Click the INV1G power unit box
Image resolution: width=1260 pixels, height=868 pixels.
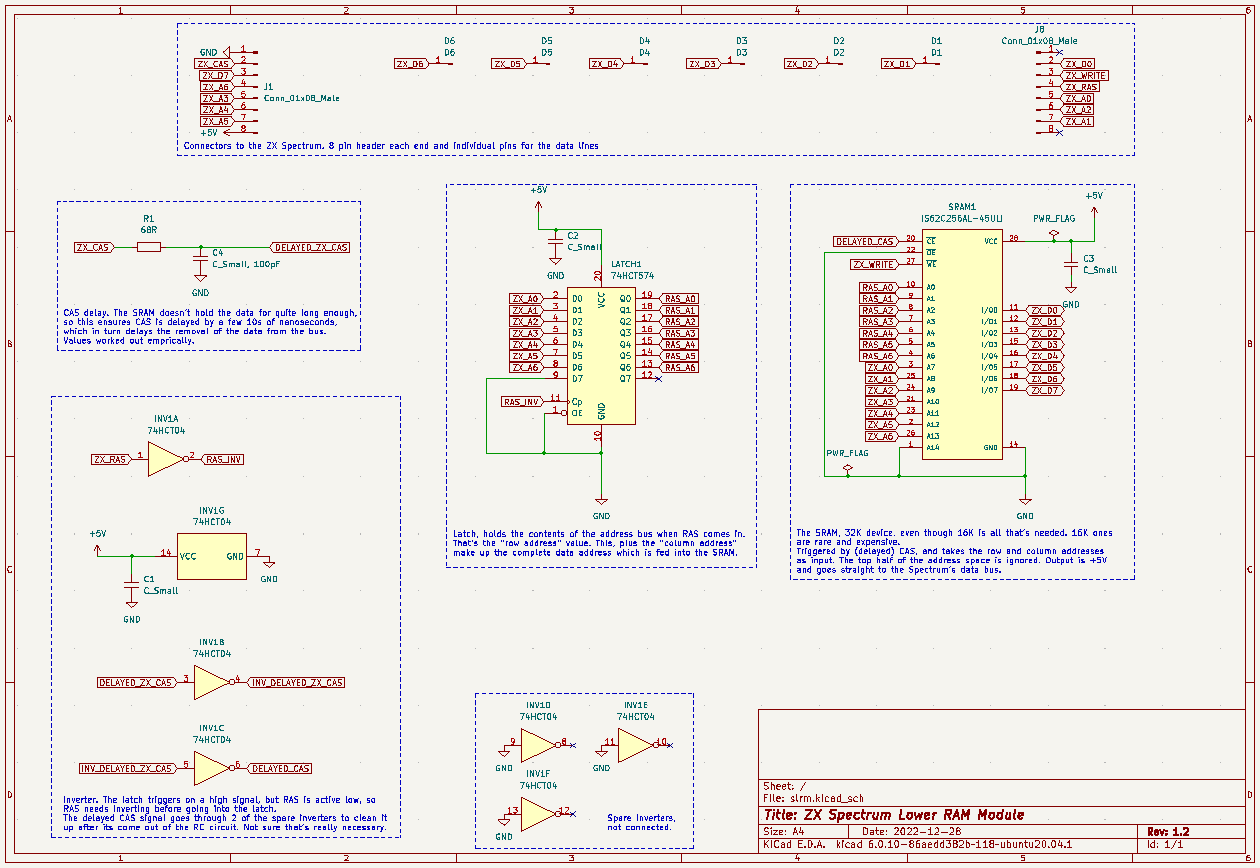click(211, 557)
